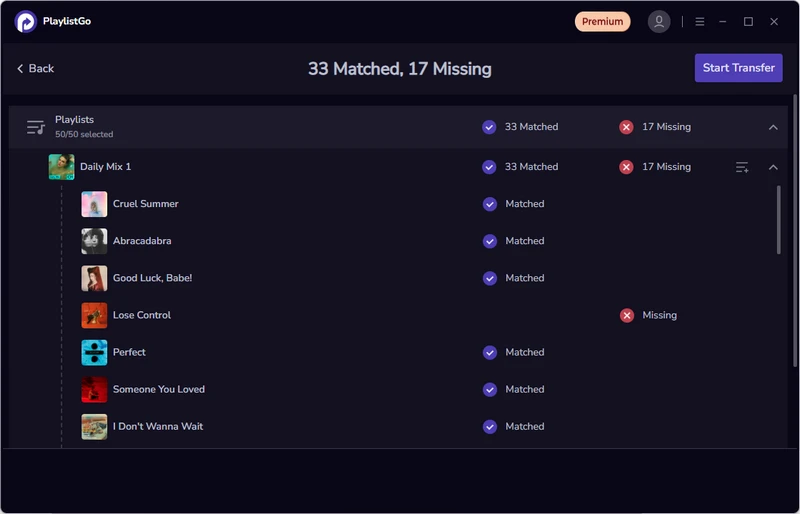Go Back to the previous screen

[x=35, y=68]
